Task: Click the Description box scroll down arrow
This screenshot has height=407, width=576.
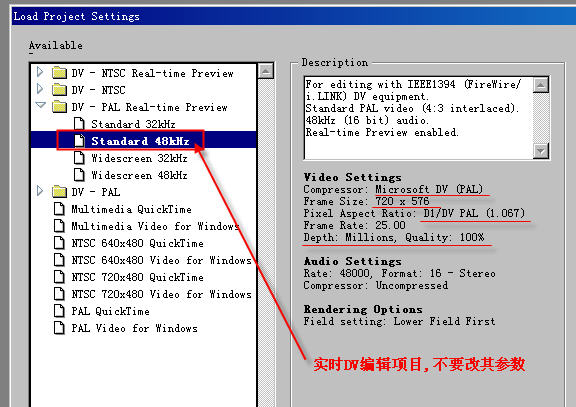Action: 541,151
